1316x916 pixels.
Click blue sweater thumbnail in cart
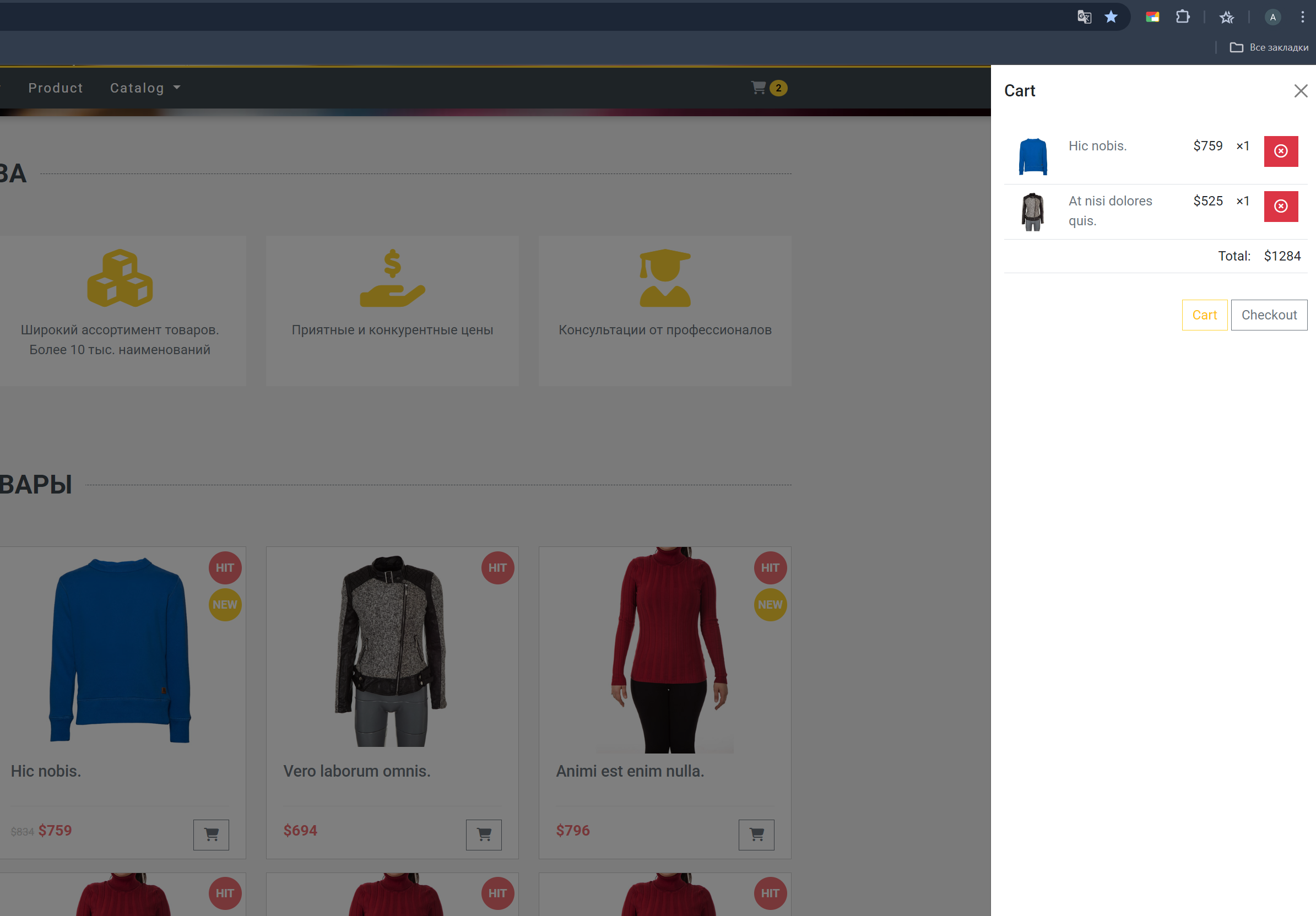click(x=1033, y=156)
